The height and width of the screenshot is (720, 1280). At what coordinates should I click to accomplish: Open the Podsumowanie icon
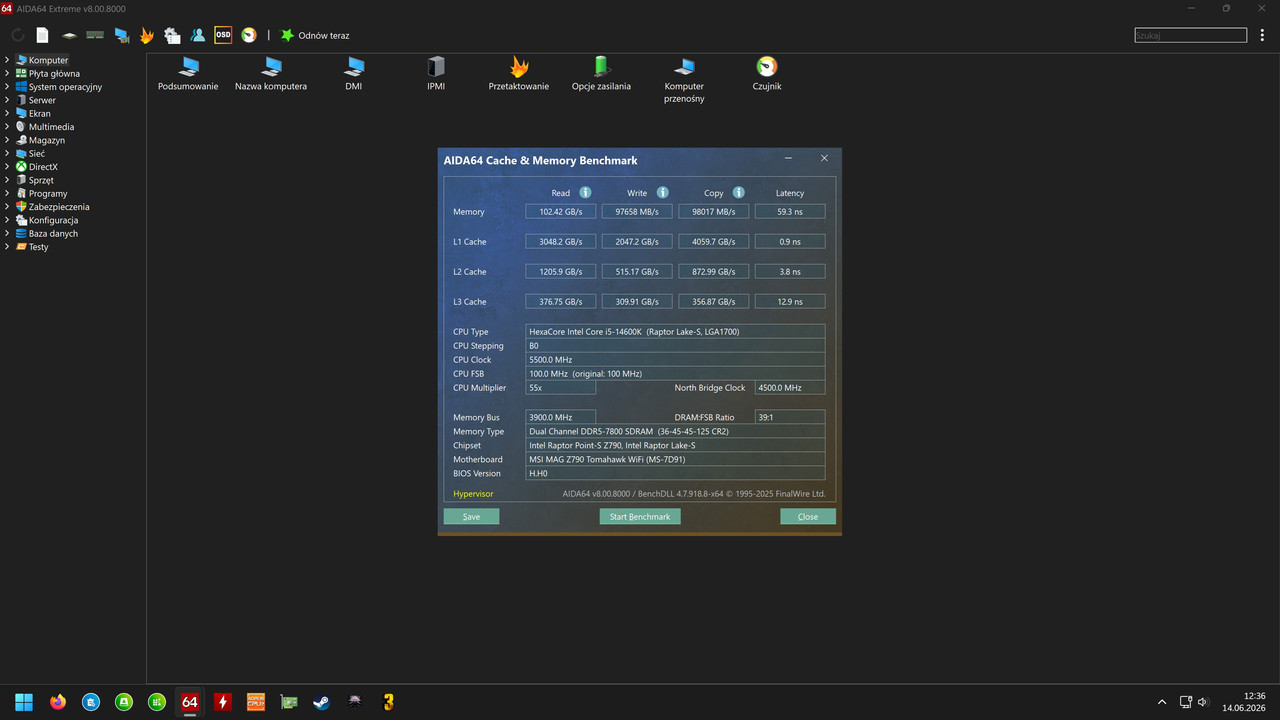coord(188,74)
